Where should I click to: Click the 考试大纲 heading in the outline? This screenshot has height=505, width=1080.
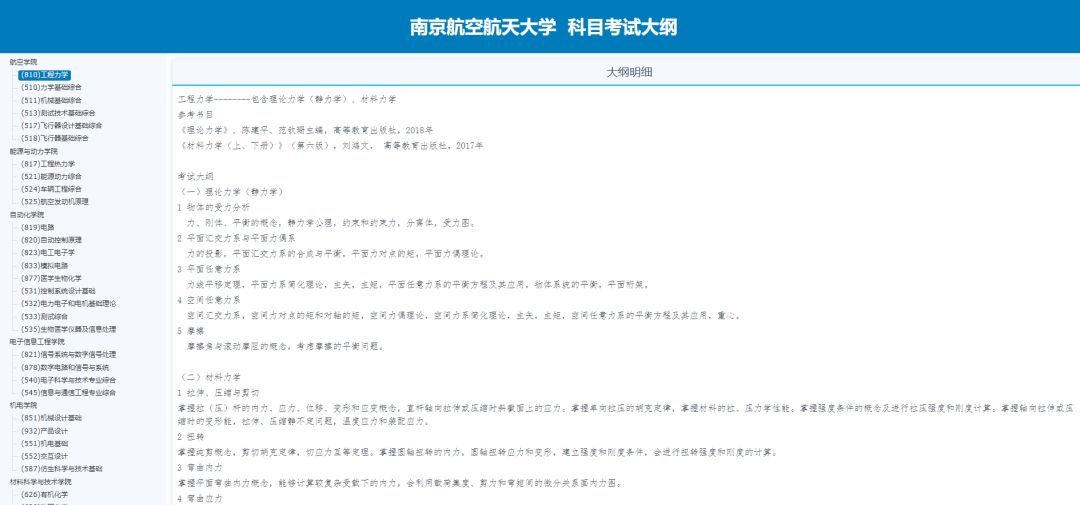pos(196,176)
